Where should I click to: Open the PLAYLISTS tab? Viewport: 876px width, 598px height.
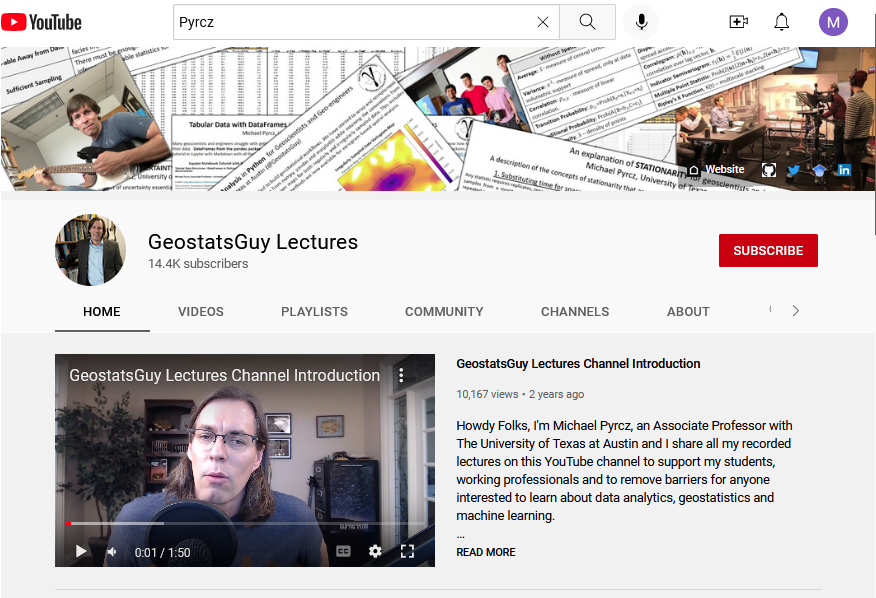tap(314, 312)
